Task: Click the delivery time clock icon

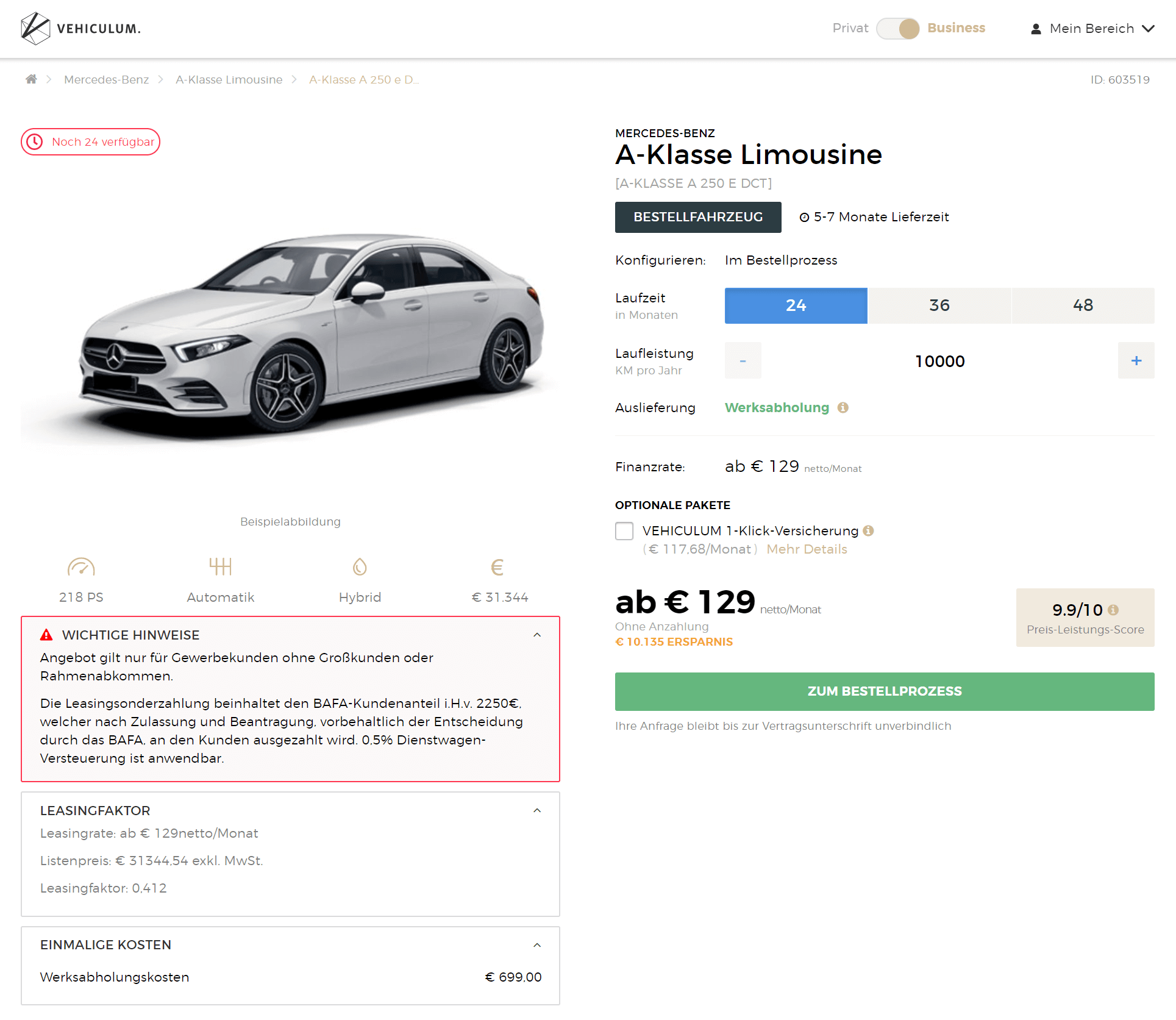Action: click(x=804, y=218)
